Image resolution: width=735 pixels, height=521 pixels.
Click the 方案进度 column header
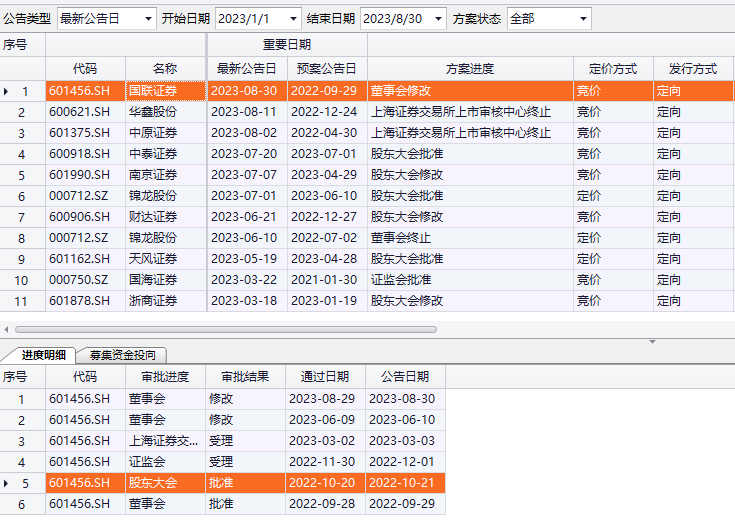(x=470, y=69)
